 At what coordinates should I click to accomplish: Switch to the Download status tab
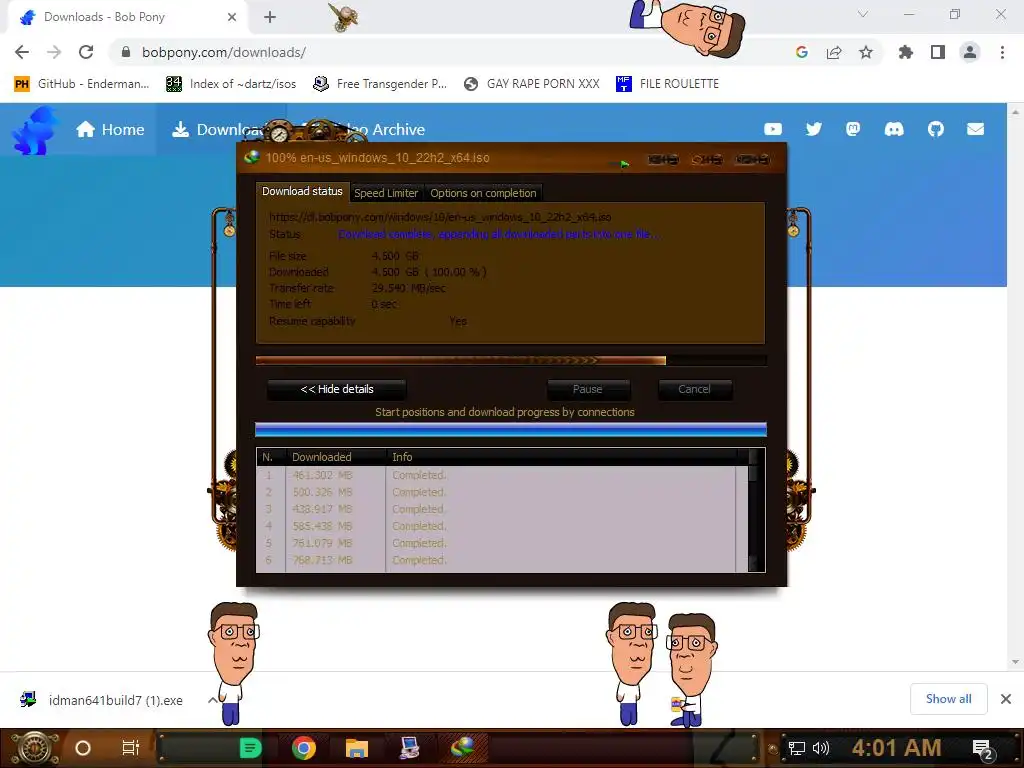coord(302,191)
